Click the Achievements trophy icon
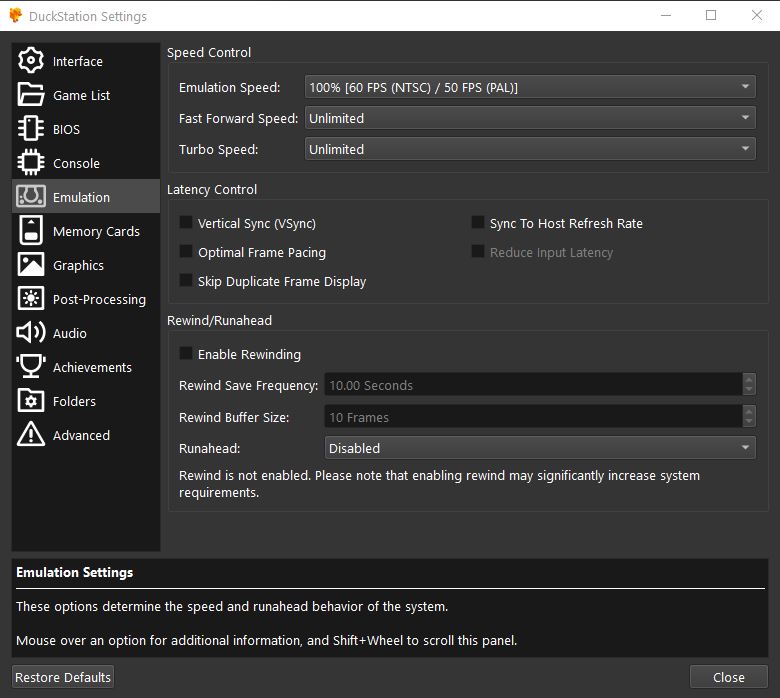Screen dimensions: 780x698 pos(31,367)
